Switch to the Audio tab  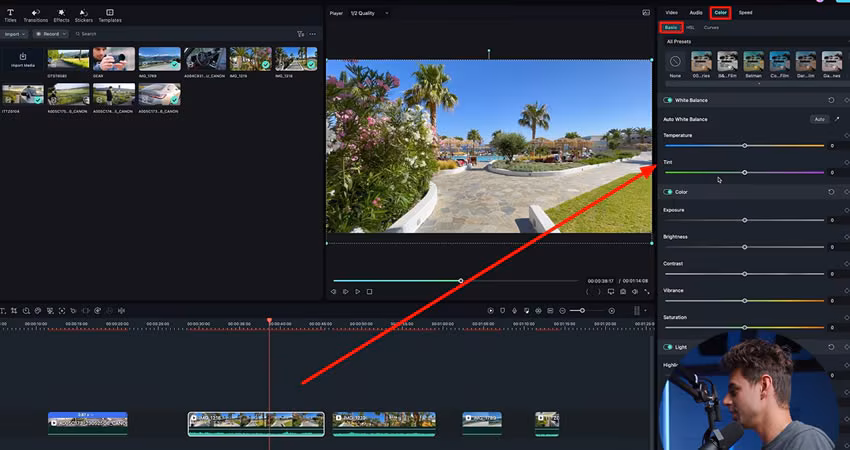696,12
